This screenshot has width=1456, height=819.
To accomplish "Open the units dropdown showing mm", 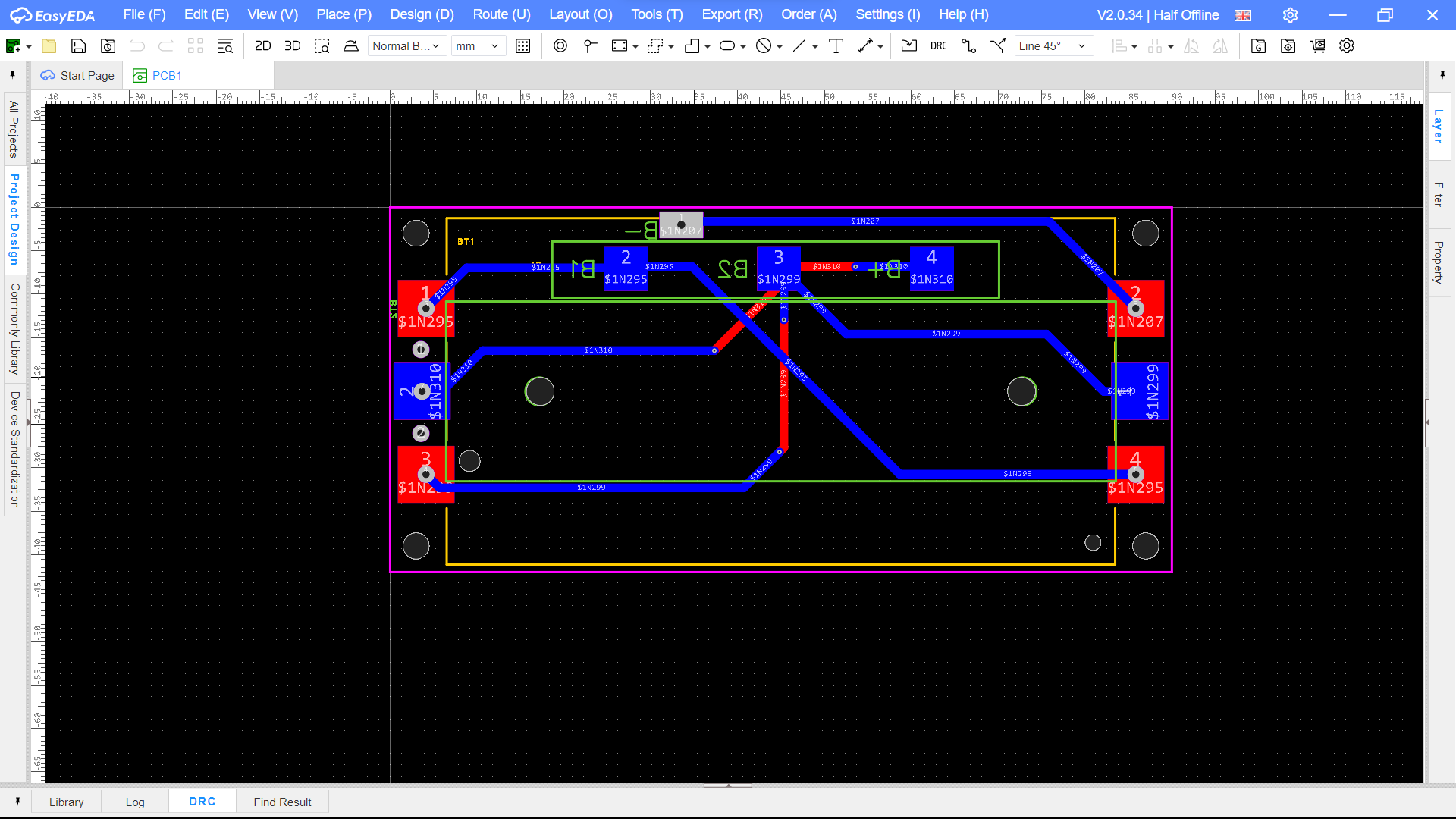I will coord(479,45).
